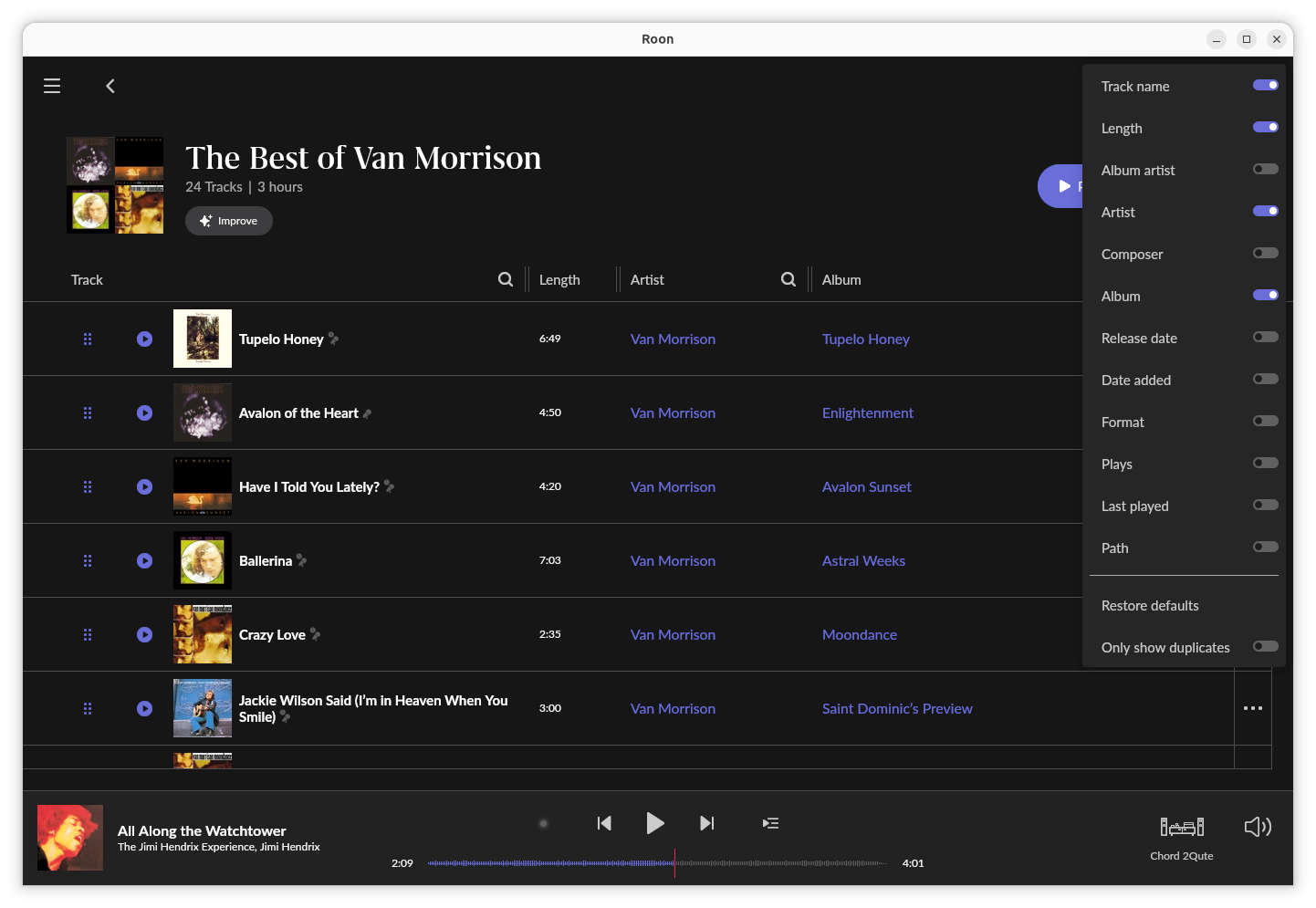This screenshot has height=908, width=1316.
Task: Go back with the left arrow
Action: point(110,86)
